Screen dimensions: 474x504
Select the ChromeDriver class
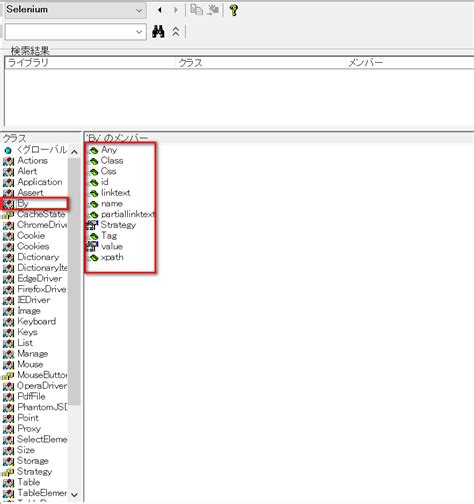[35, 225]
